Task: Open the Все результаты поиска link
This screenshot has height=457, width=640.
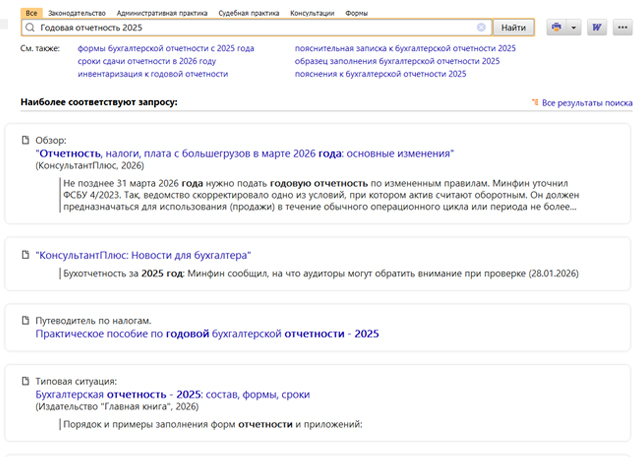Action: tap(586, 103)
